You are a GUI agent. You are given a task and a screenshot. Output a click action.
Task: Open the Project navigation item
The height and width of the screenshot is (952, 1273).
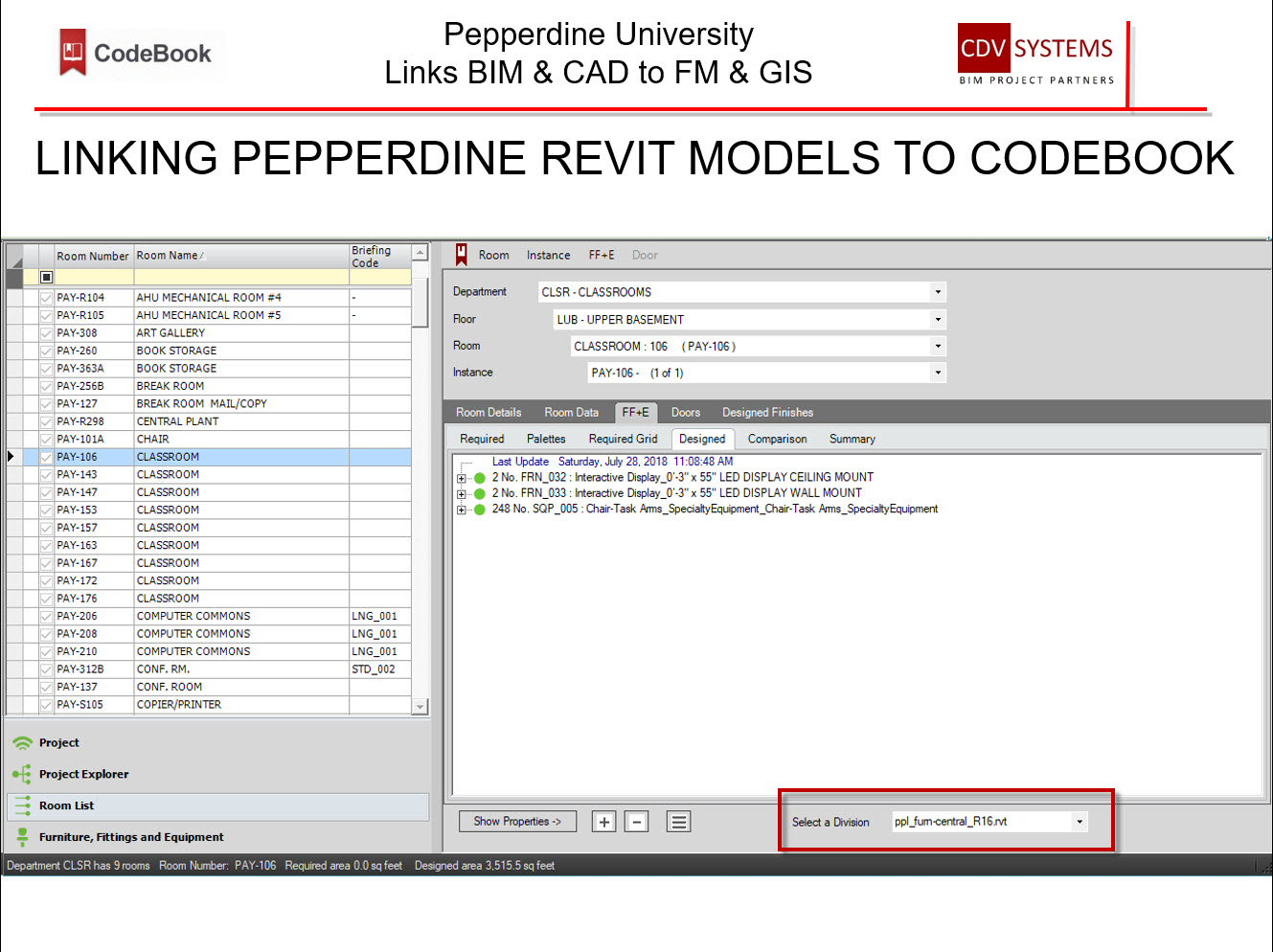click(x=59, y=743)
